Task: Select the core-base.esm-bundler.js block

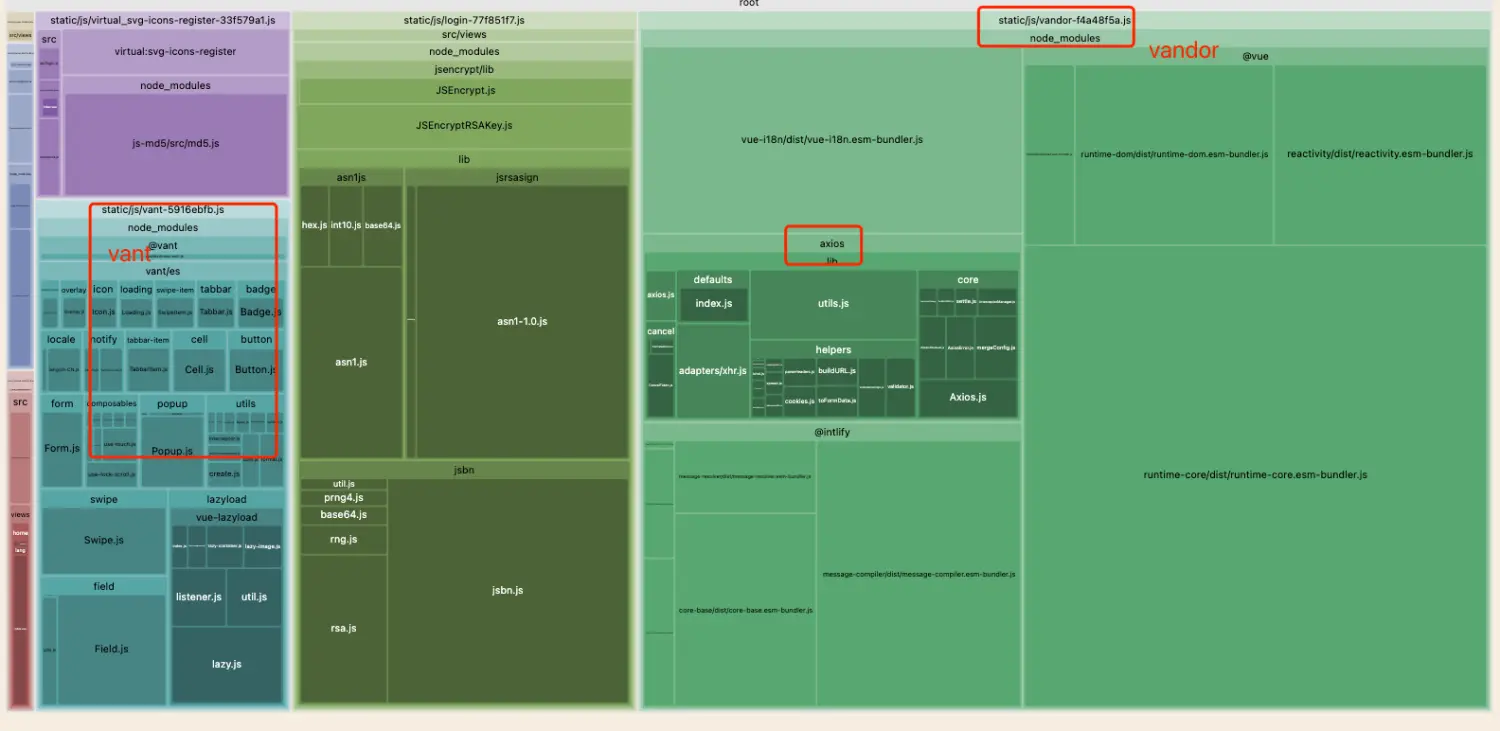Action: [745, 609]
